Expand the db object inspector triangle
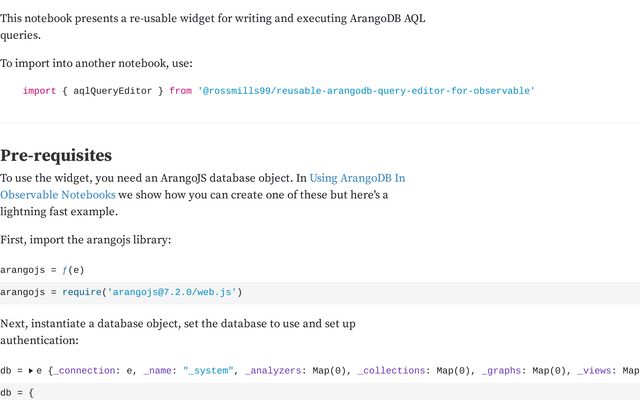The height and width of the screenshot is (400, 640). click(x=31, y=371)
